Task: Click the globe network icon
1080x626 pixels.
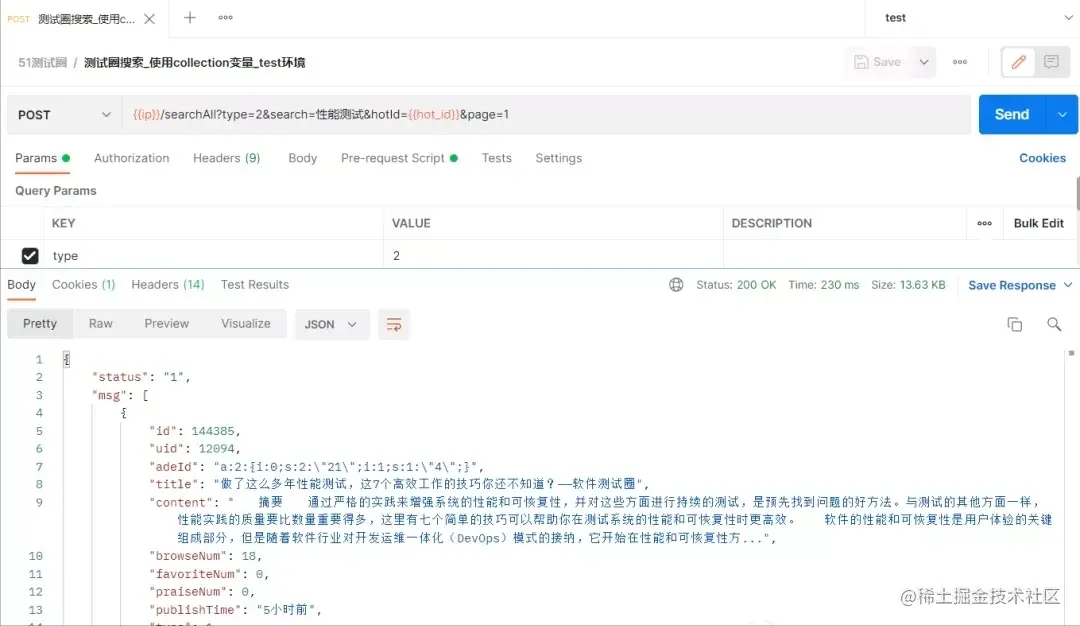Action: (676, 284)
